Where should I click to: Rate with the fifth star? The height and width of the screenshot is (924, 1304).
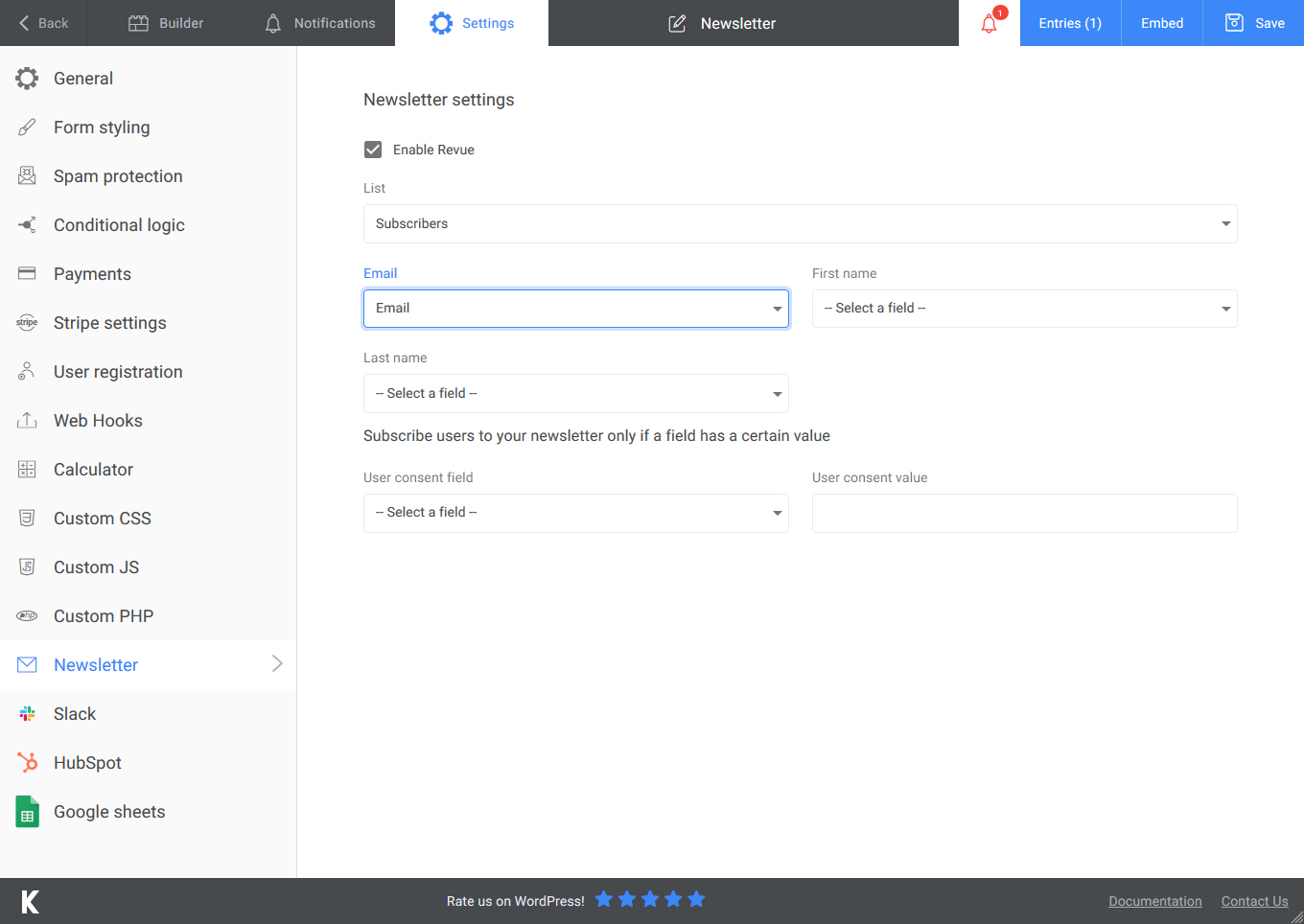tap(697, 899)
